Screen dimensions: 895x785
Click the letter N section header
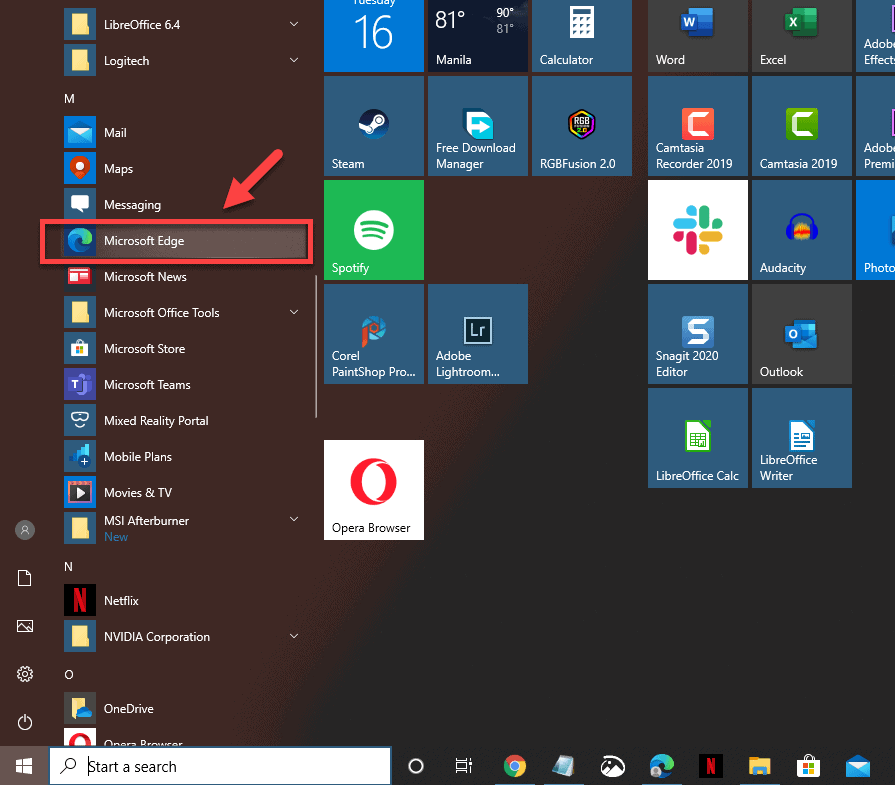tap(68, 567)
